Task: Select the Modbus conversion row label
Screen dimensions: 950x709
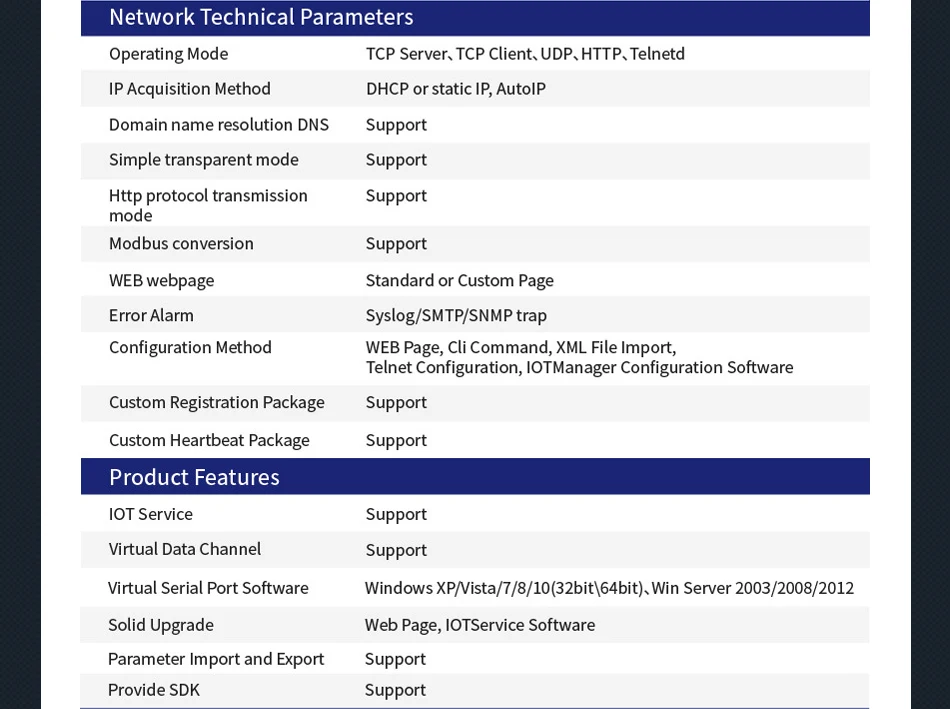Action: point(181,244)
